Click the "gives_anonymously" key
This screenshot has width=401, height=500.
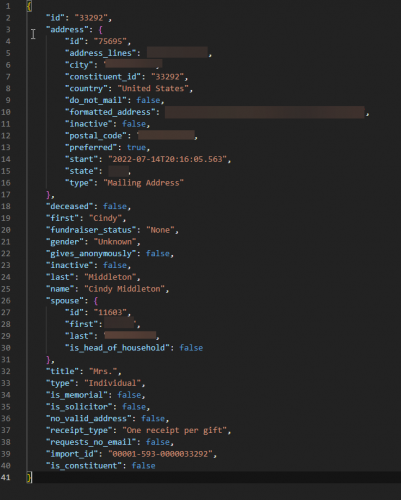(x=91, y=254)
